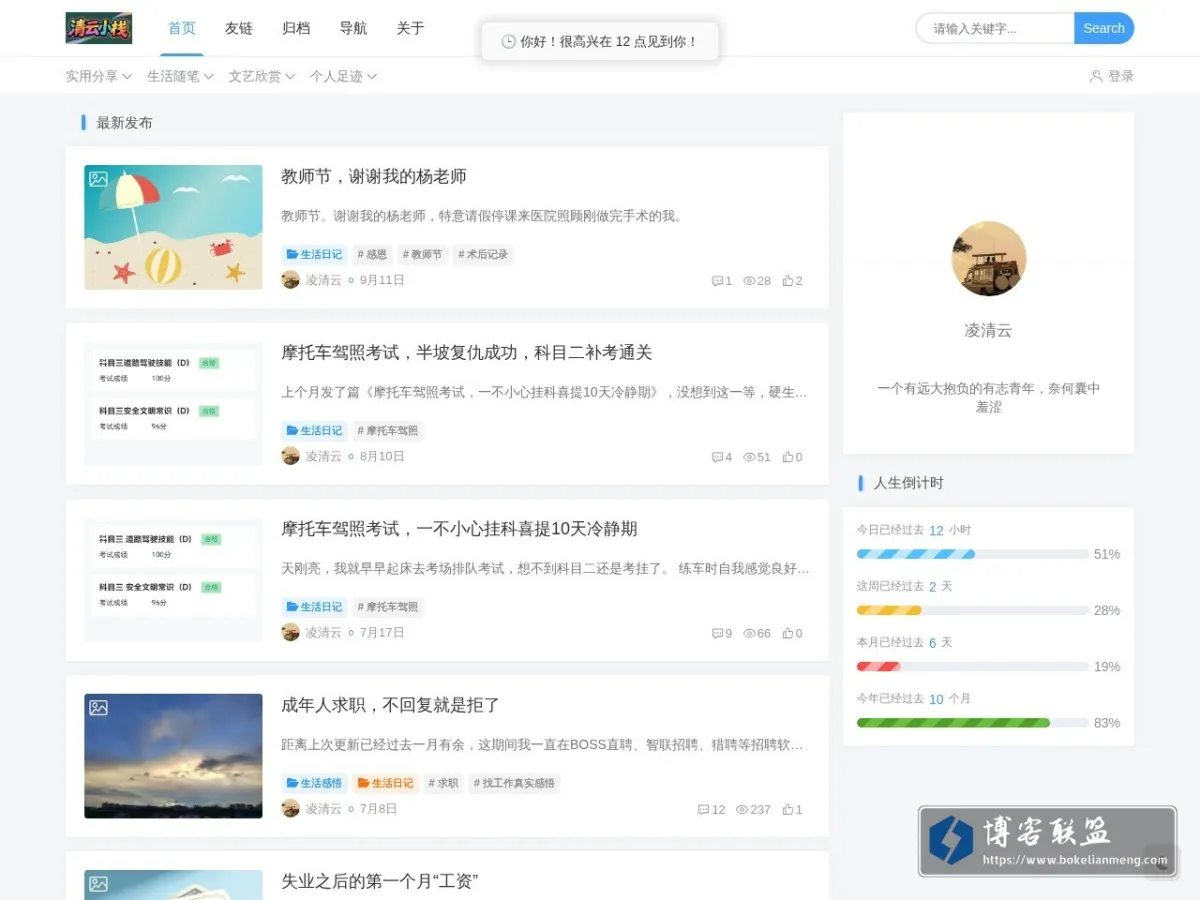Image resolution: width=1200 pixels, height=900 pixels.
Task: Click the 最新发布 section heading
Action: [124, 123]
